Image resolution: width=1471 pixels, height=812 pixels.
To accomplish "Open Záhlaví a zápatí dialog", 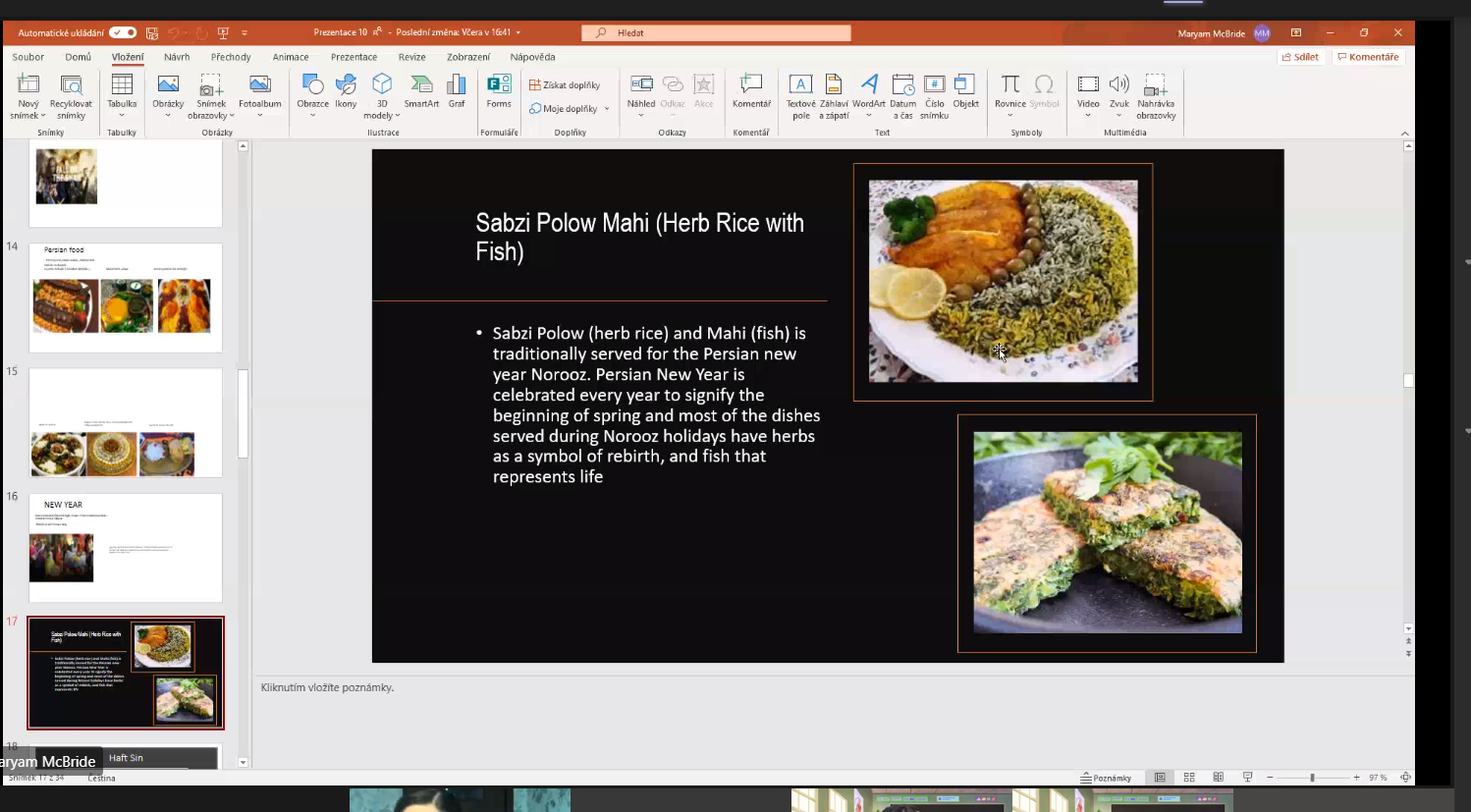I will (834, 96).
